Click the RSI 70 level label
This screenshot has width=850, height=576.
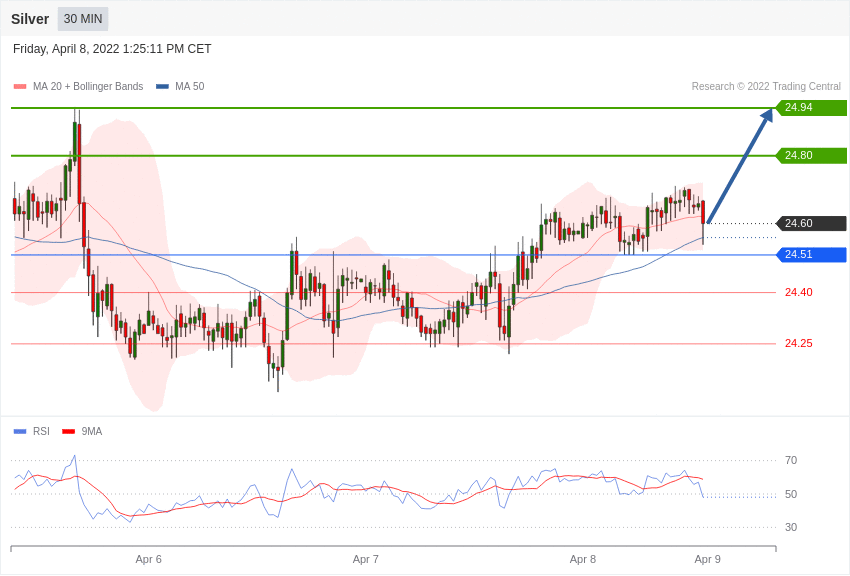tap(791, 461)
